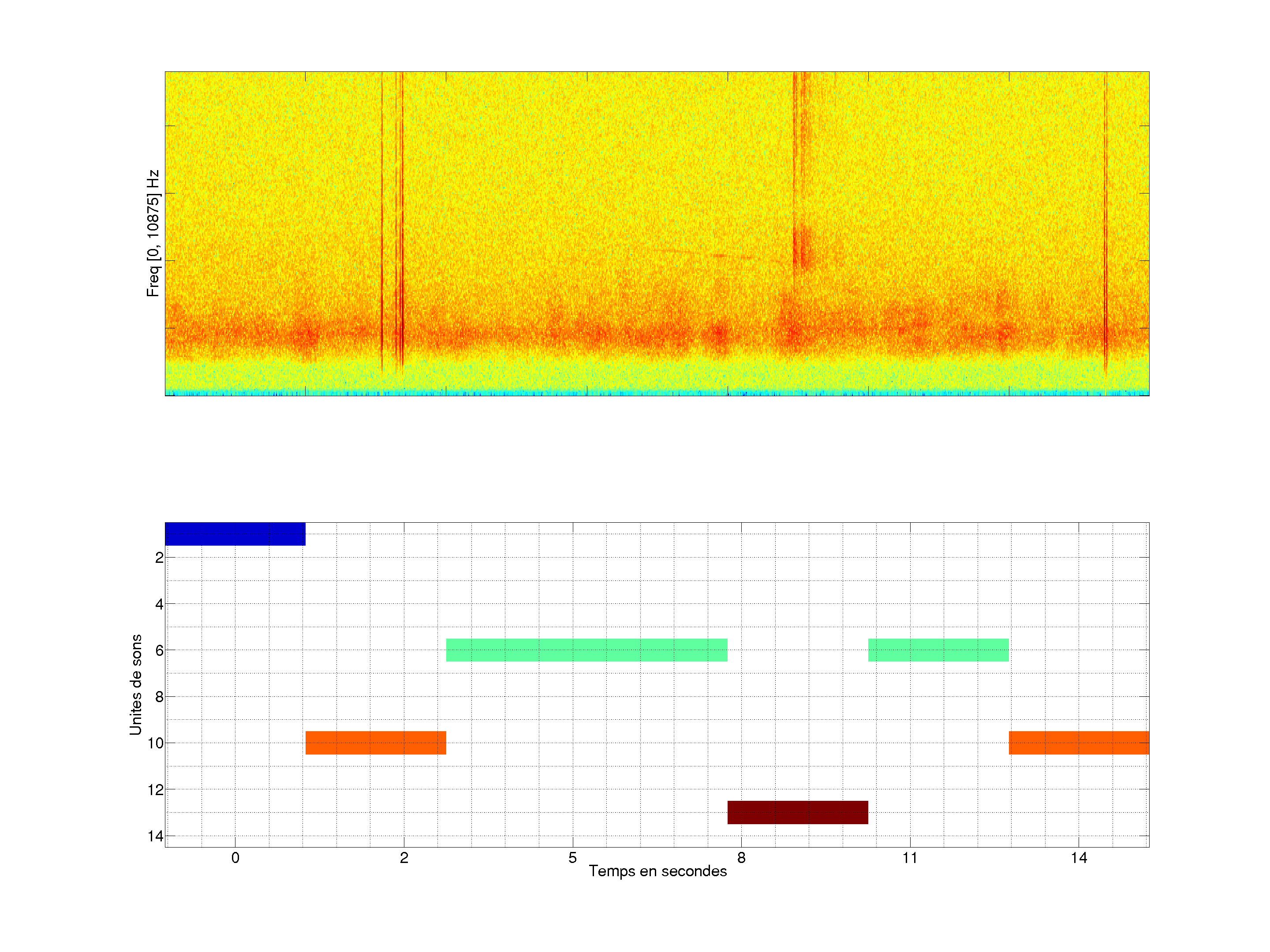Click the blue bar at sound unit 1
1270x952 pixels.
coord(235,534)
